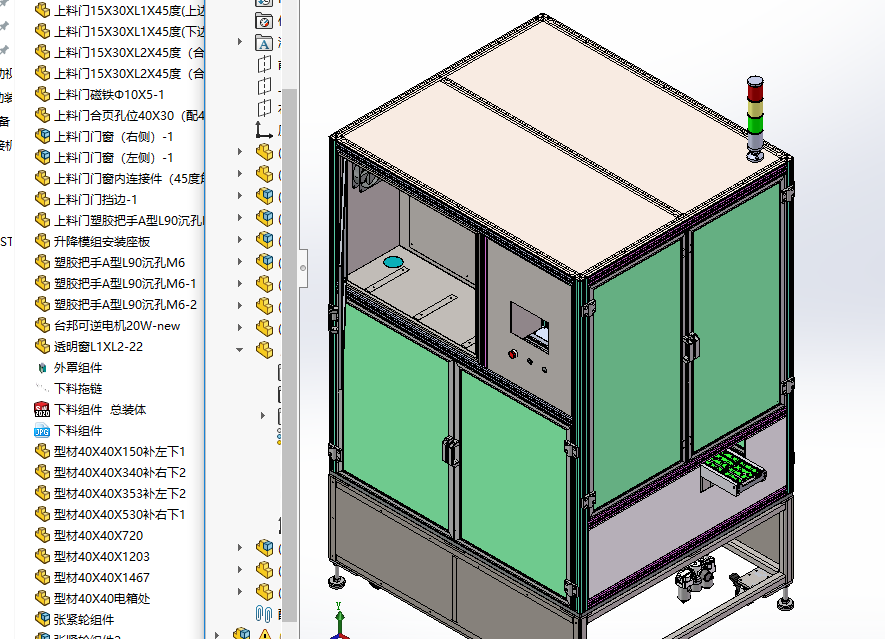The height and width of the screenshot is (639, 885).
Task: Click the panel collapse handle beside the viewport
Action: 303,268
